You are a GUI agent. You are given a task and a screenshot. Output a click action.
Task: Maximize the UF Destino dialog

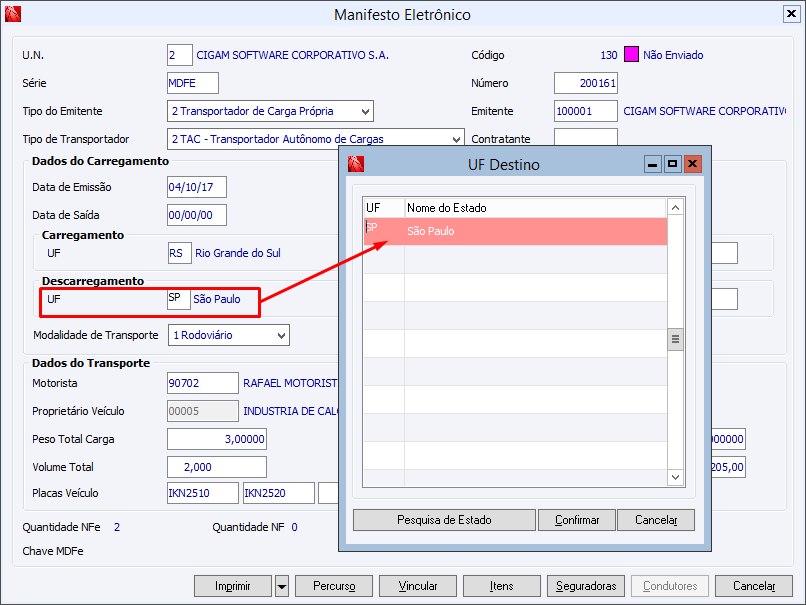(x=672, y=164)
